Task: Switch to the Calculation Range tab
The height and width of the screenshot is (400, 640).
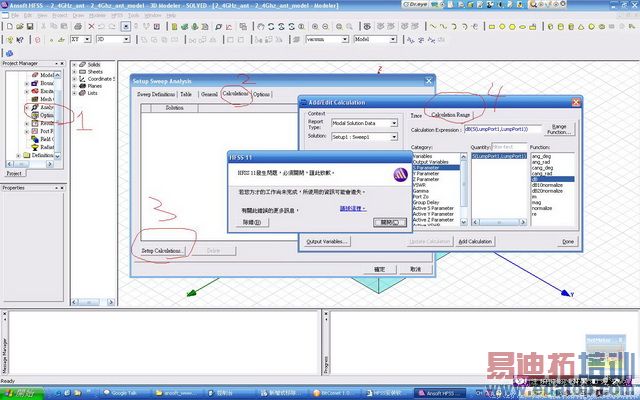Action: tap(451, 115)
